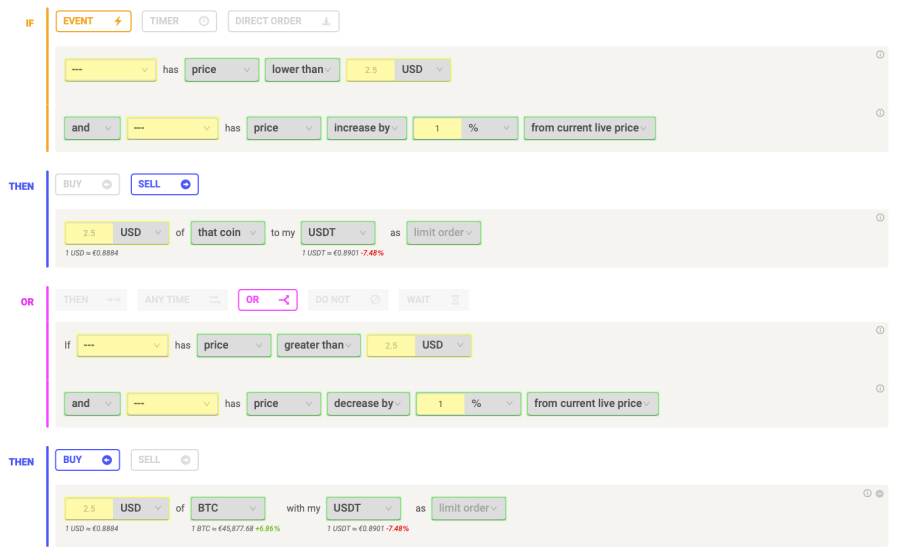The width and height of the screenshot is (900, 550).
Task: Open the 'that coin' dropdown in sell row
Action: coord(228,233)
